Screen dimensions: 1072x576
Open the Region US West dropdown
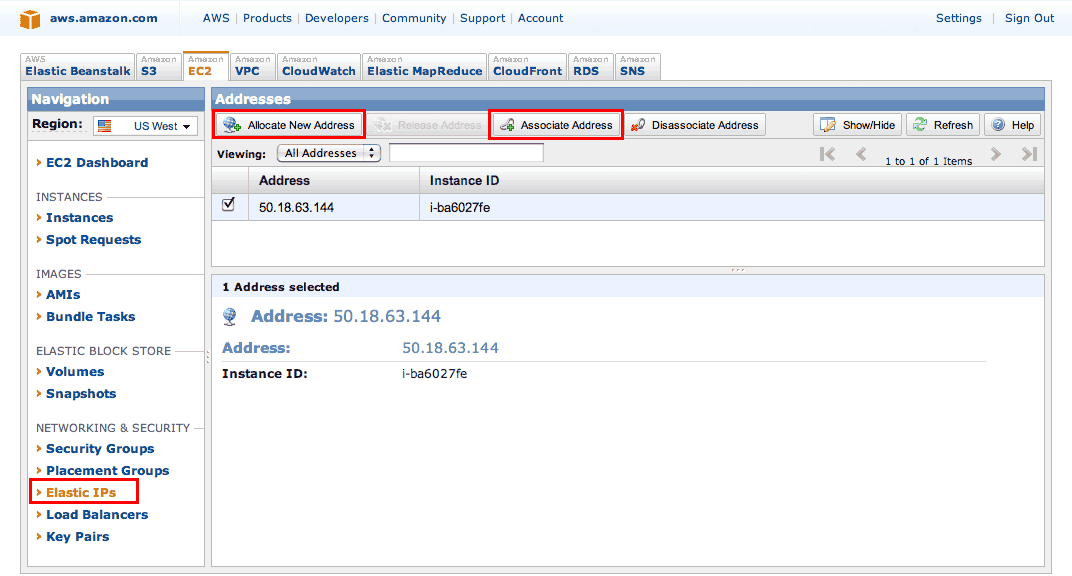point(146,126)
